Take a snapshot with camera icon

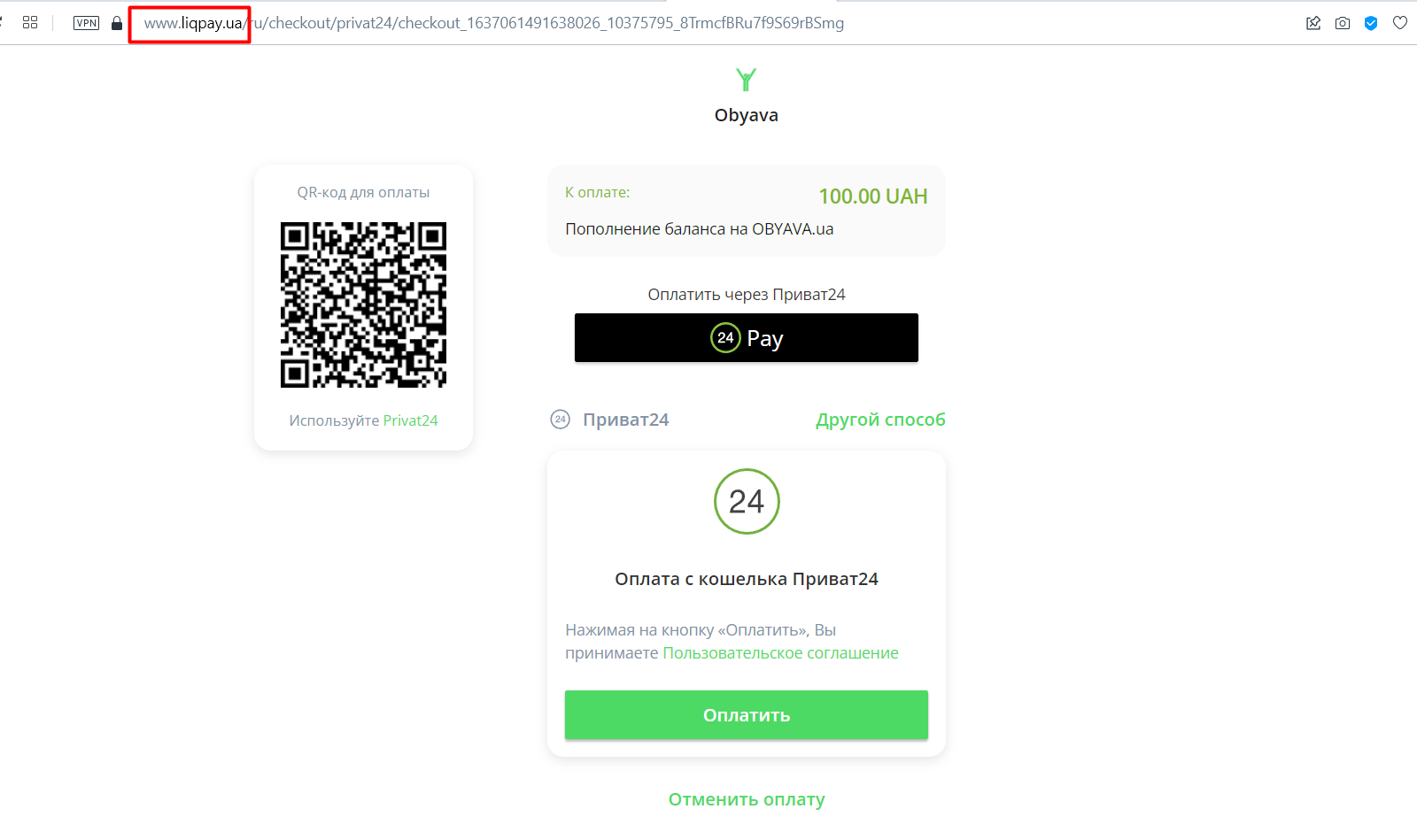(x=1343, y=23)
